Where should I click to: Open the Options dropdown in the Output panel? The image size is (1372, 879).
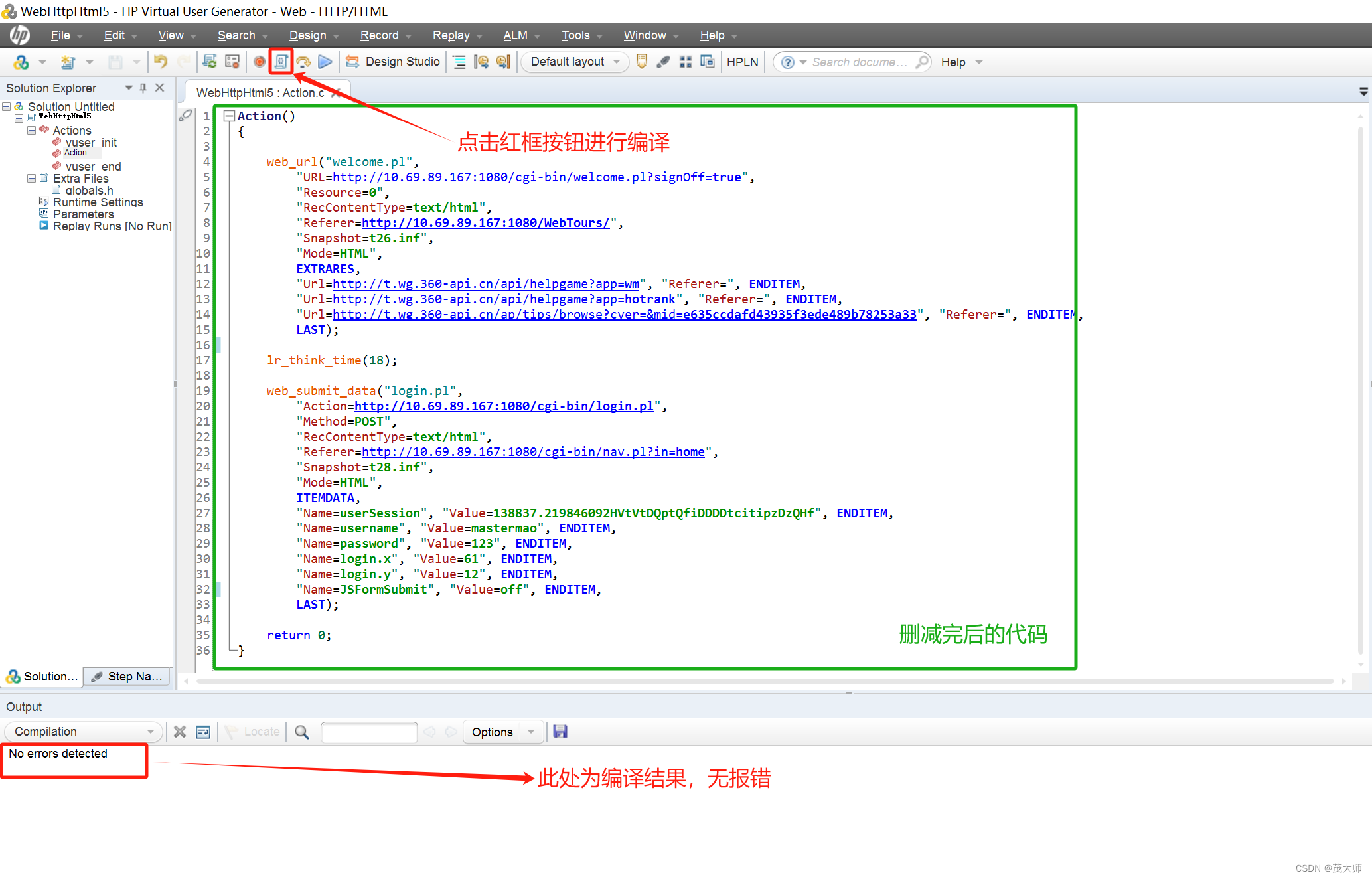click(528, 732)
